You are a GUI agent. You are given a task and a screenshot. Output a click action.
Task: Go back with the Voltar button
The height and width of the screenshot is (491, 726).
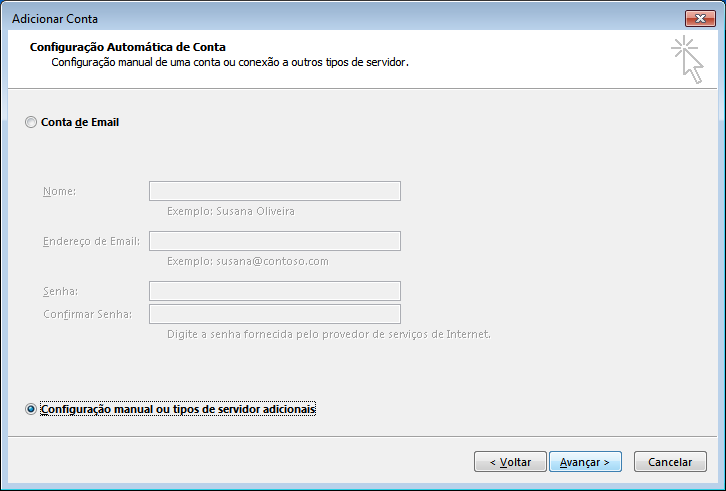click(510, 462)
